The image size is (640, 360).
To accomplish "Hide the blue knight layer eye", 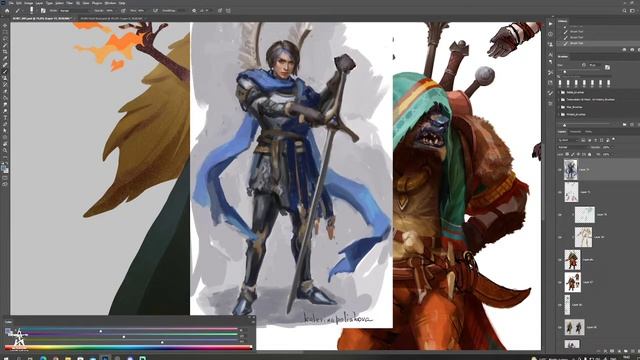I will (560, 169).
